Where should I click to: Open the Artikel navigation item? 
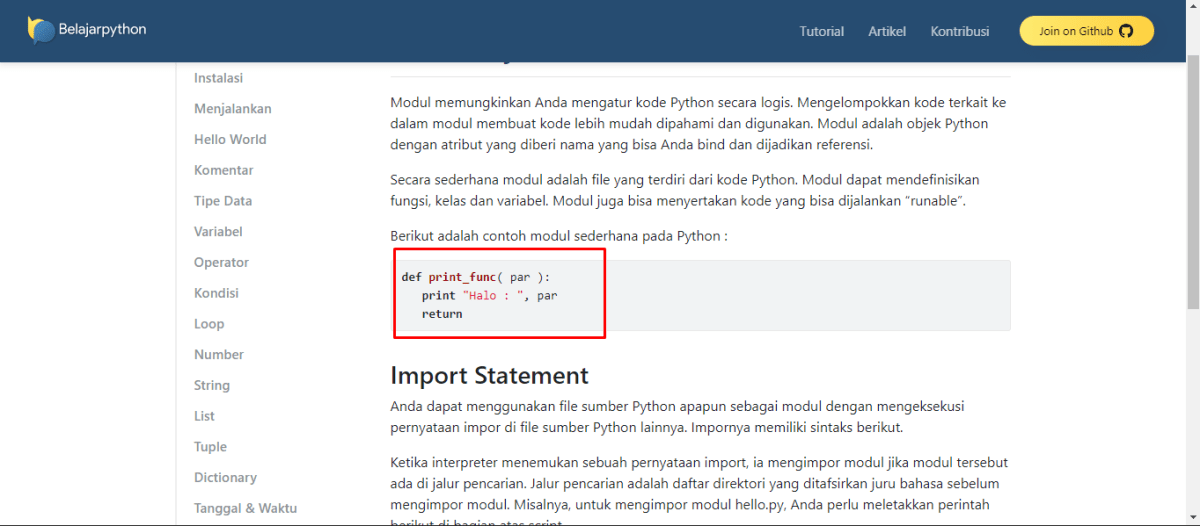887,31
